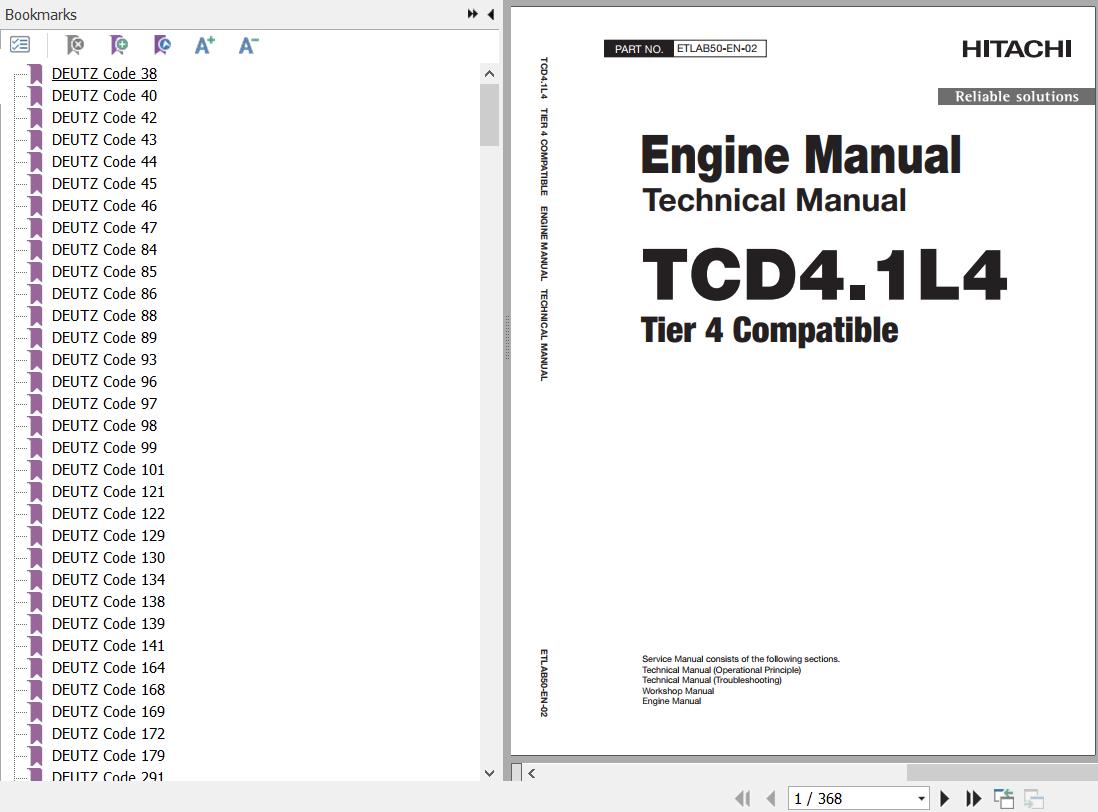Open bookmark DEUTZ Code 44
Image resolution: width=1098 pixels, height=812 pixels.
coord(104,162)
